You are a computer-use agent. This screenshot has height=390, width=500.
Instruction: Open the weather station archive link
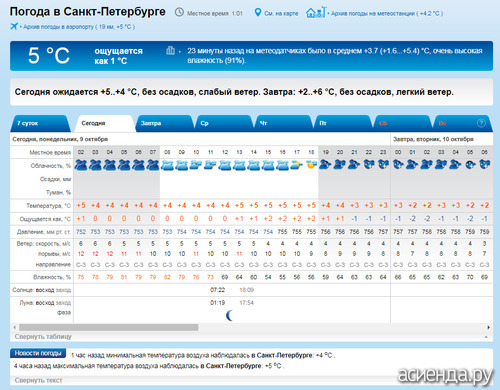coord(387,13)
